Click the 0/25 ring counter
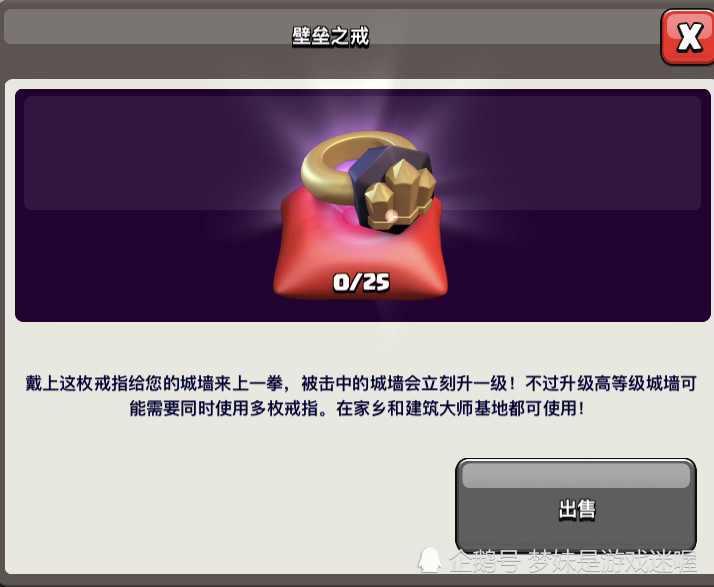The width and height of the screenshot is (714, 587). point(361,282)
